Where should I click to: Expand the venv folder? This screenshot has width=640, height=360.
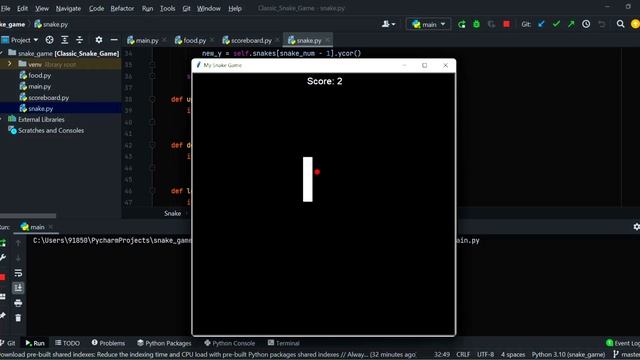click(x=9, y=64)
